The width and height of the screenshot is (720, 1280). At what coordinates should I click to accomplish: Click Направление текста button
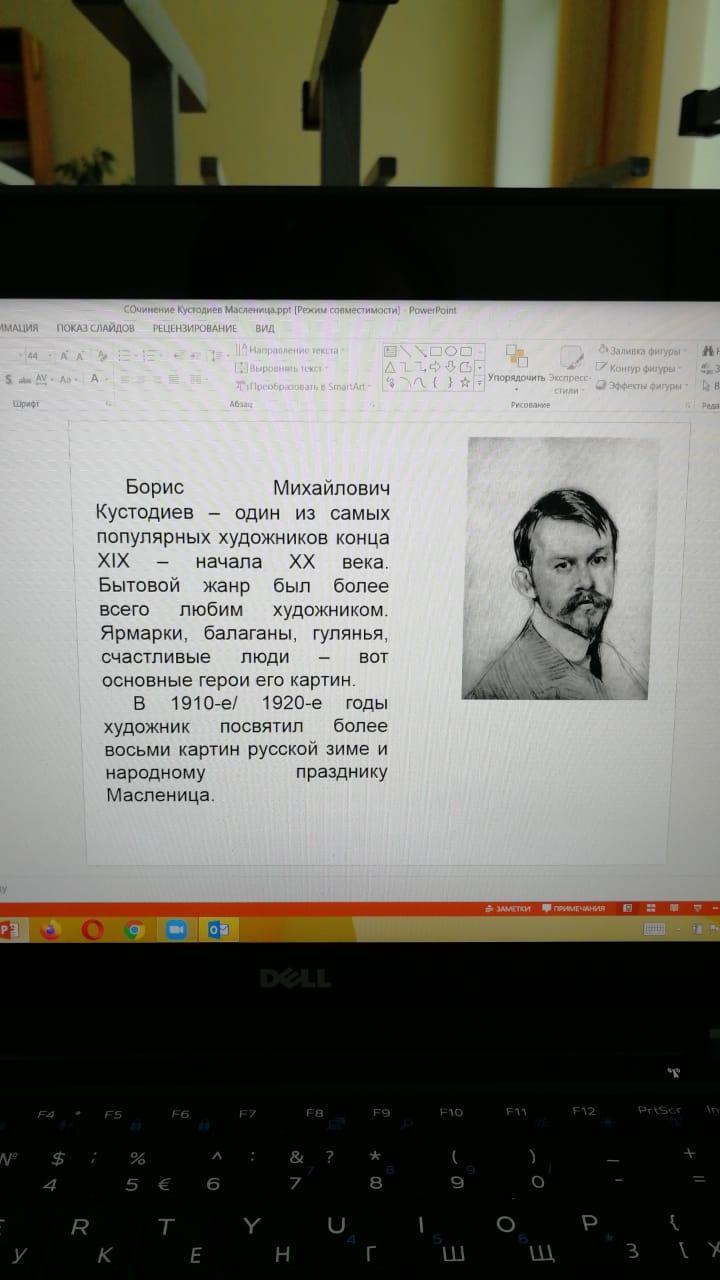coord(289,351)
